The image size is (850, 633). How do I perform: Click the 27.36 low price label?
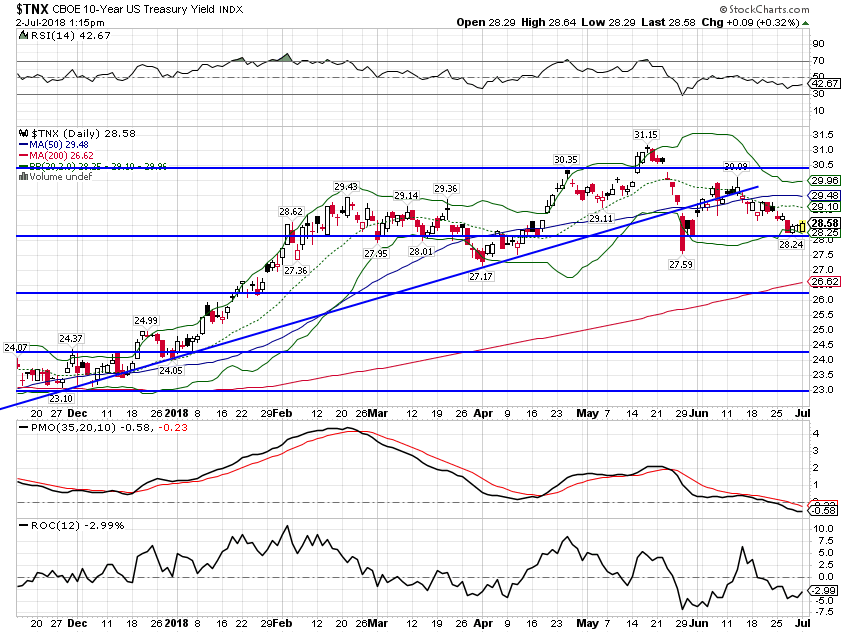(295, 270)
